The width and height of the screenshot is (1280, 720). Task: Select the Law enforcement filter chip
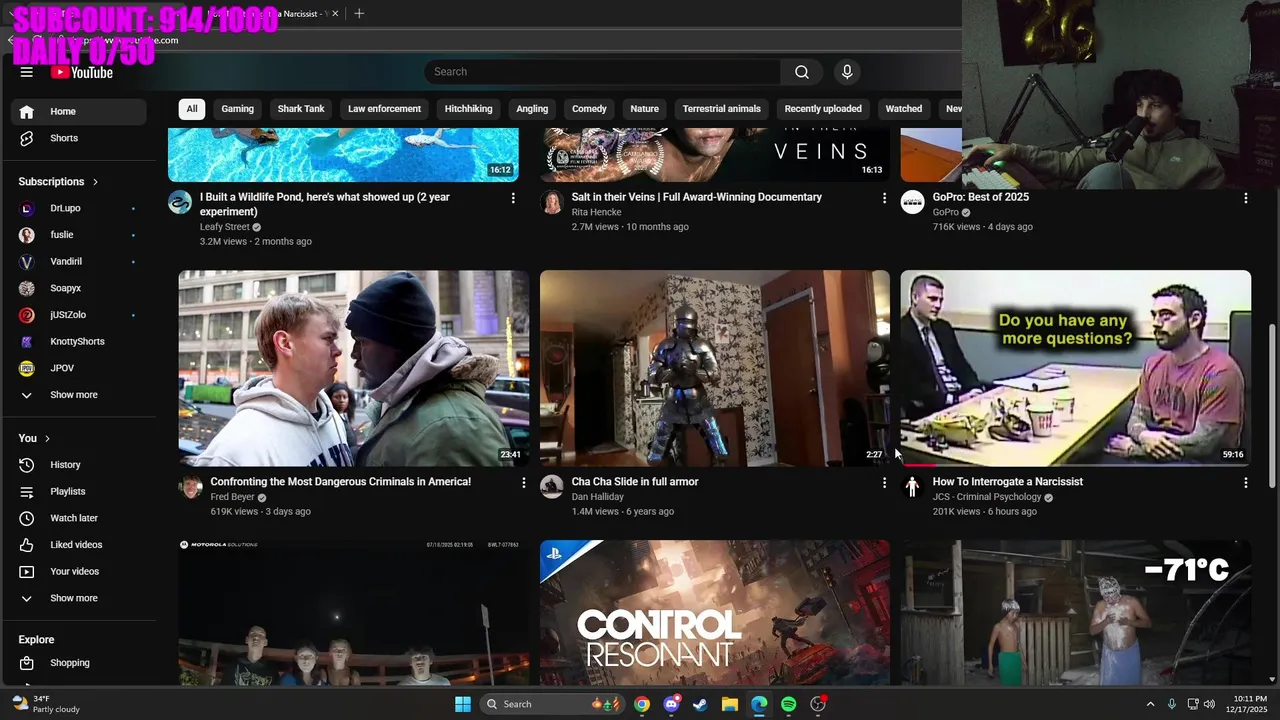[384, 109]
